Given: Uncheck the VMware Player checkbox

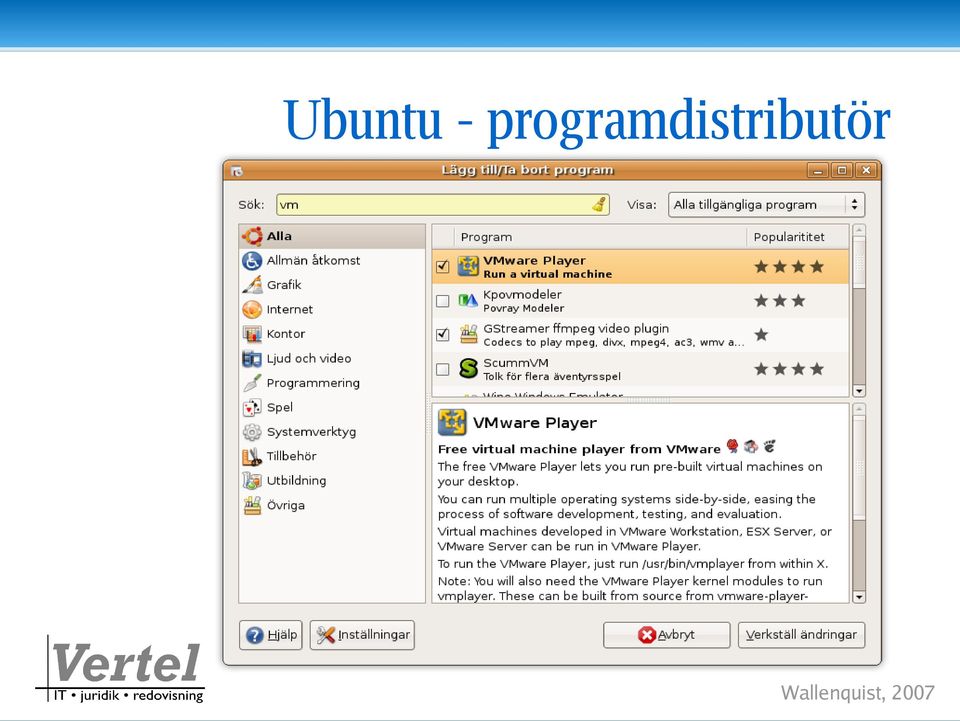Looking at the screenshot, I should [x=443, y=267].
